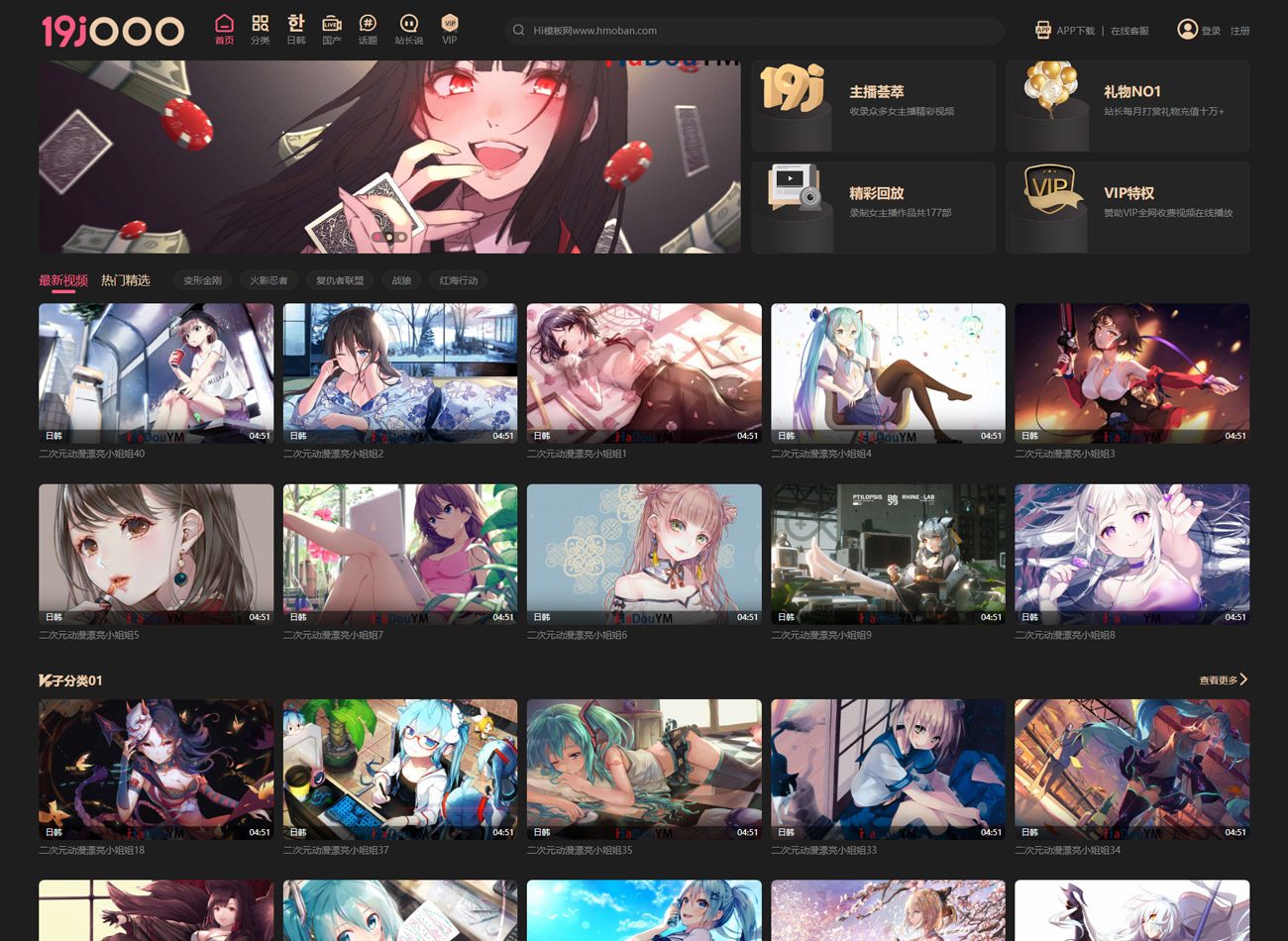The width and height of the screenshot is (1288, 941).
Task: Open thumbnail for 二次元动漫漂亮小姐姐1
Action: pyautogui.click(x=644, y=373)
